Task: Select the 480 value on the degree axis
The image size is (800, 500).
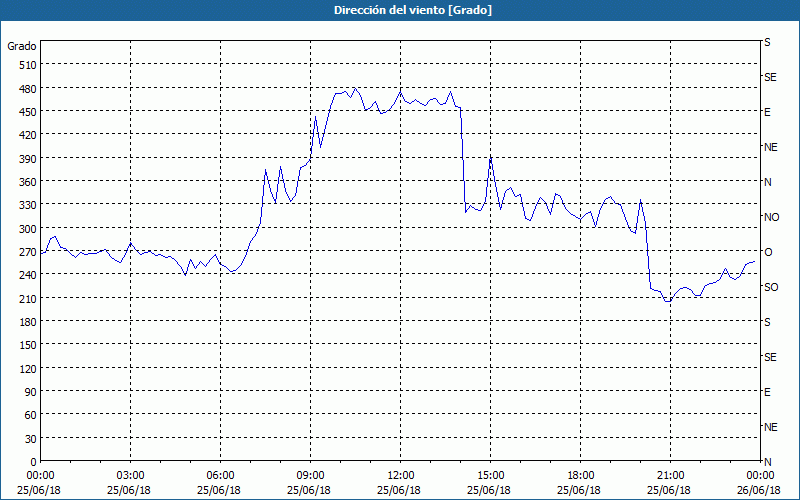Action: click(x=29, y=88)
